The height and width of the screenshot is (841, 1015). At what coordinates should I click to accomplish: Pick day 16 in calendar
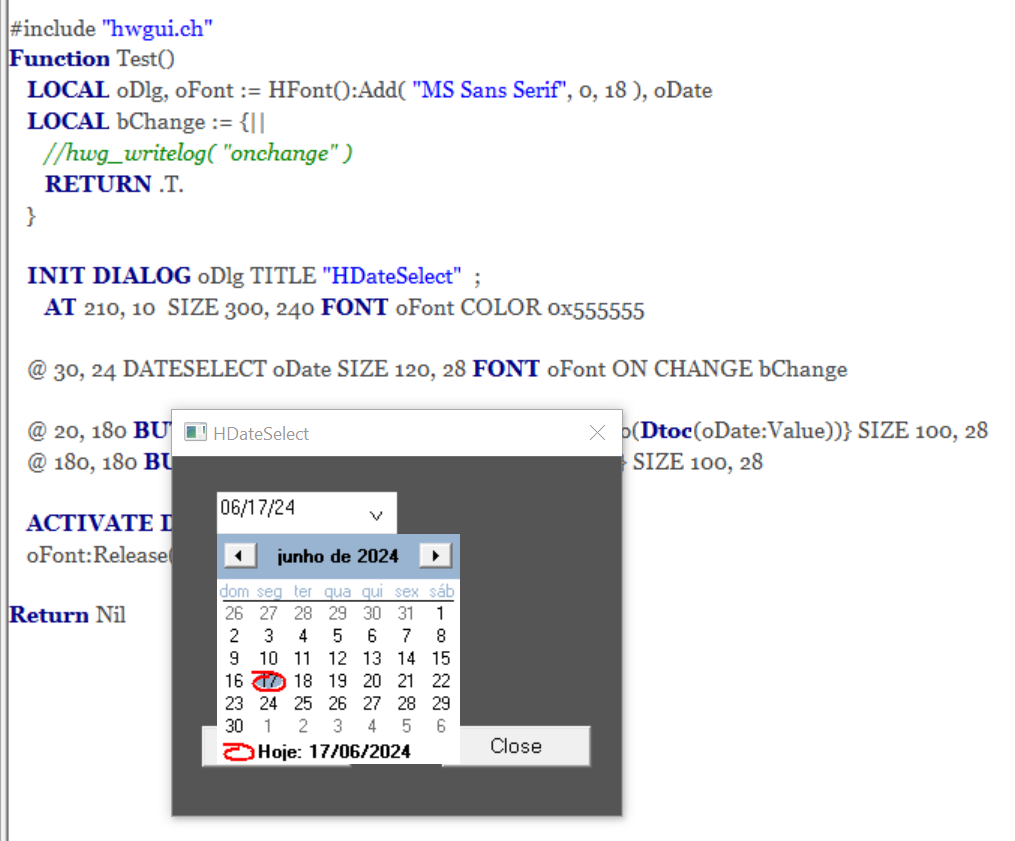[x=234, y=681]
